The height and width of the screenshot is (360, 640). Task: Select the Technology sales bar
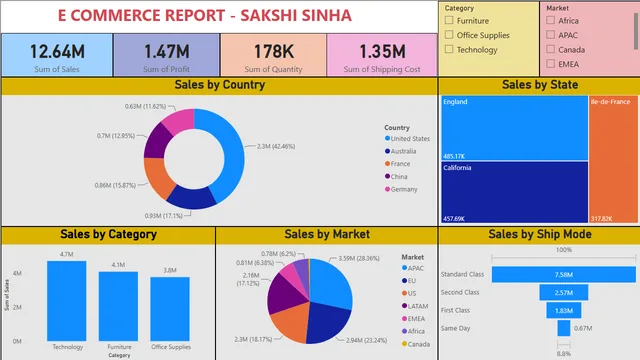coord(67,301)
